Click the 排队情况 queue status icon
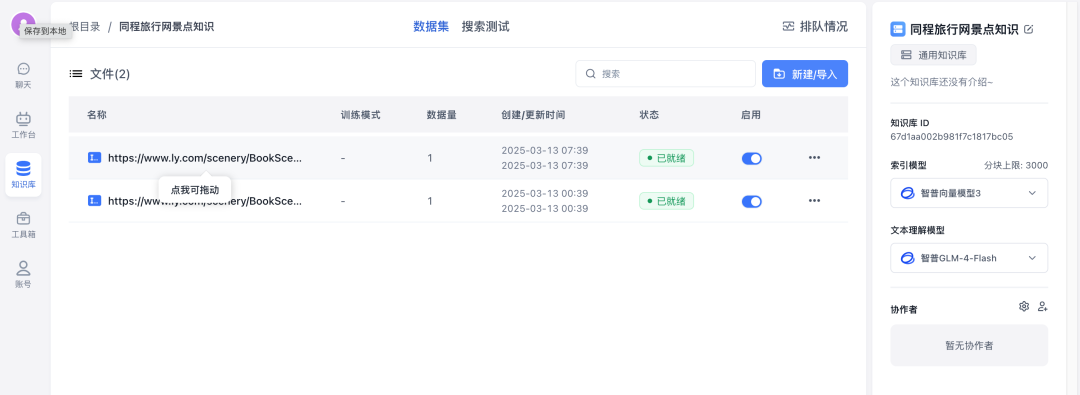1080x395 pixels. [x=789, y=27]
